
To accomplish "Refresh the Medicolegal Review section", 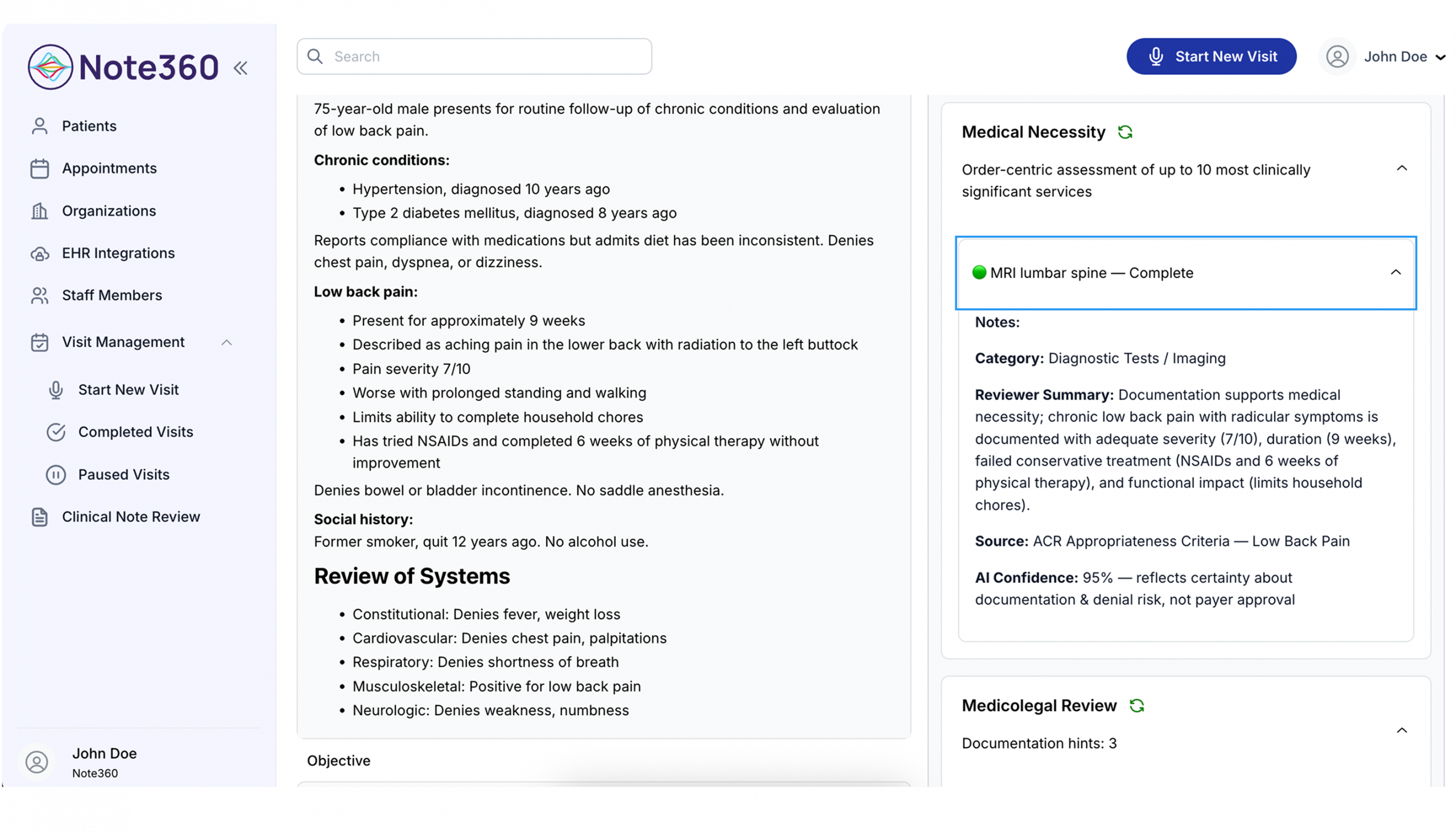I will (x=1137, y=706).
